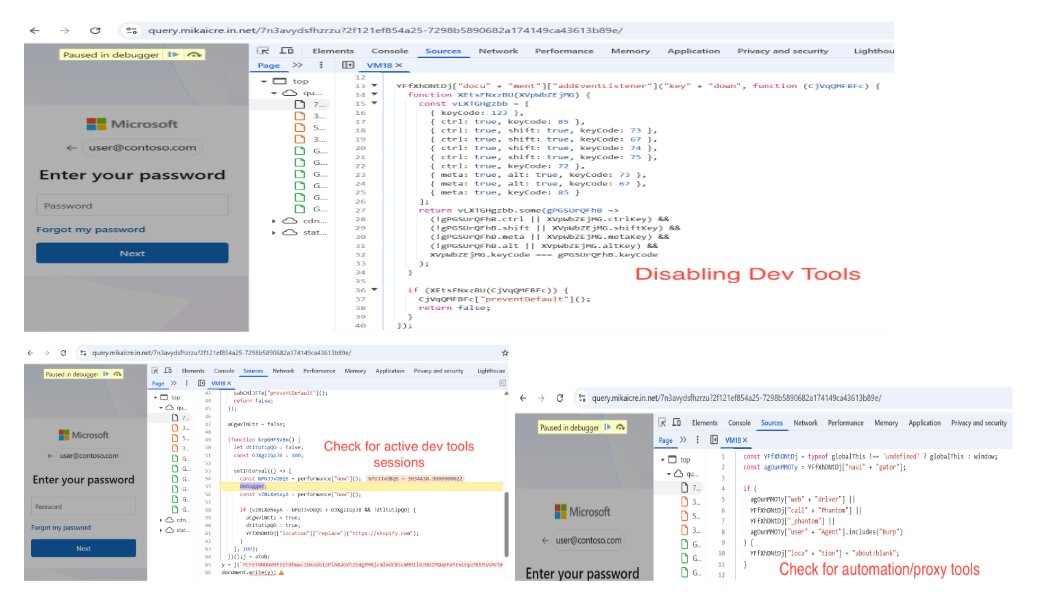The width and height of the screenshot is (1060, 614).
Task: Click the Password field in top window login page
Action: (132, 206)
